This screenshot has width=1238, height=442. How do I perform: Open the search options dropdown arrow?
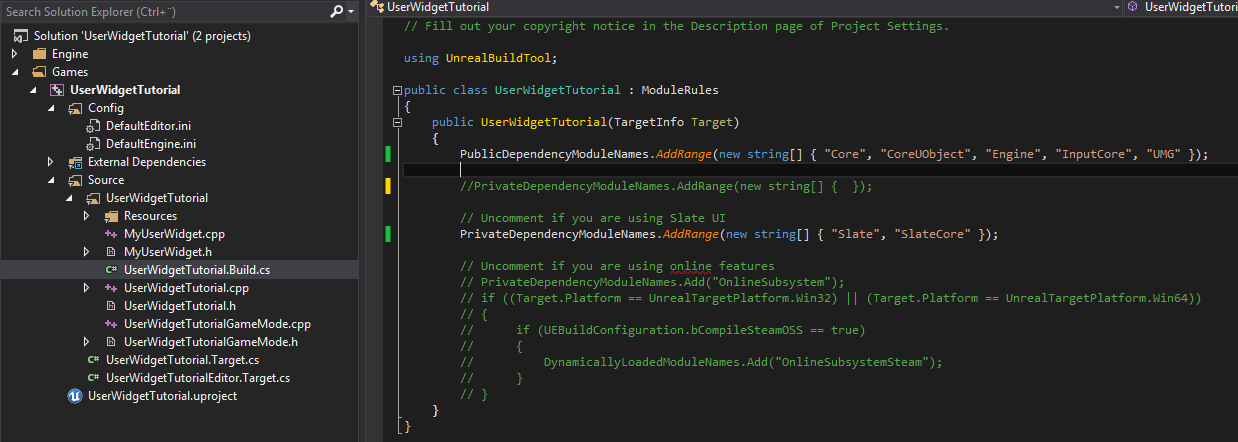350,12
